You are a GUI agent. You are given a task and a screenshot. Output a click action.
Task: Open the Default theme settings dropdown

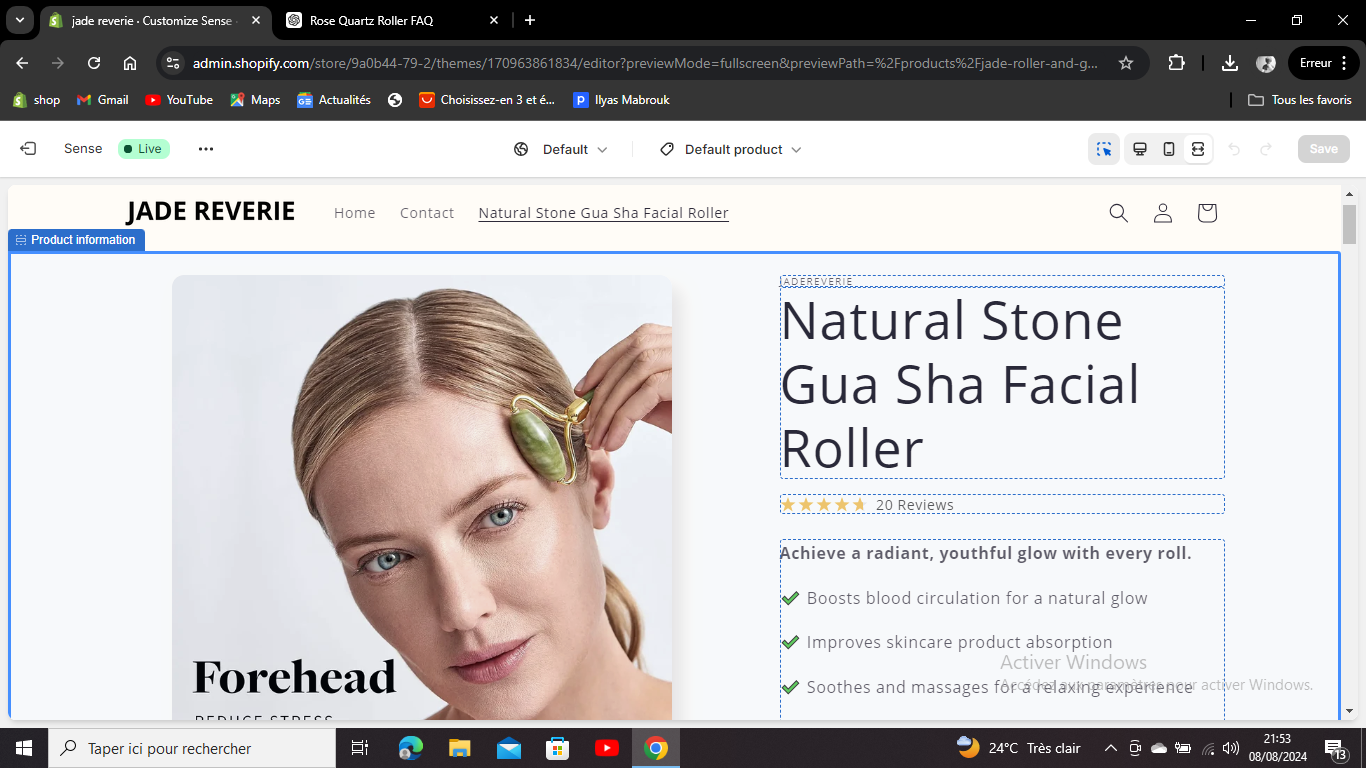(x=561, y=149)
